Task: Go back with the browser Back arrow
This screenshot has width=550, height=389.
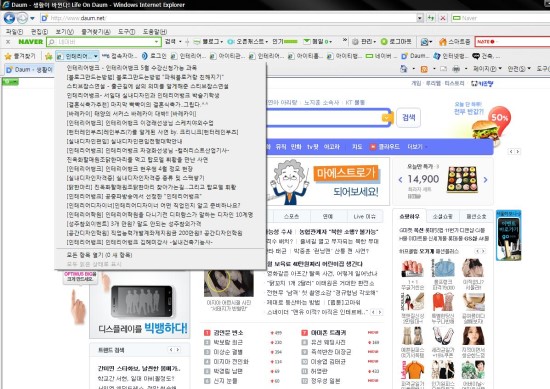Action: click(x=9, y=18)
